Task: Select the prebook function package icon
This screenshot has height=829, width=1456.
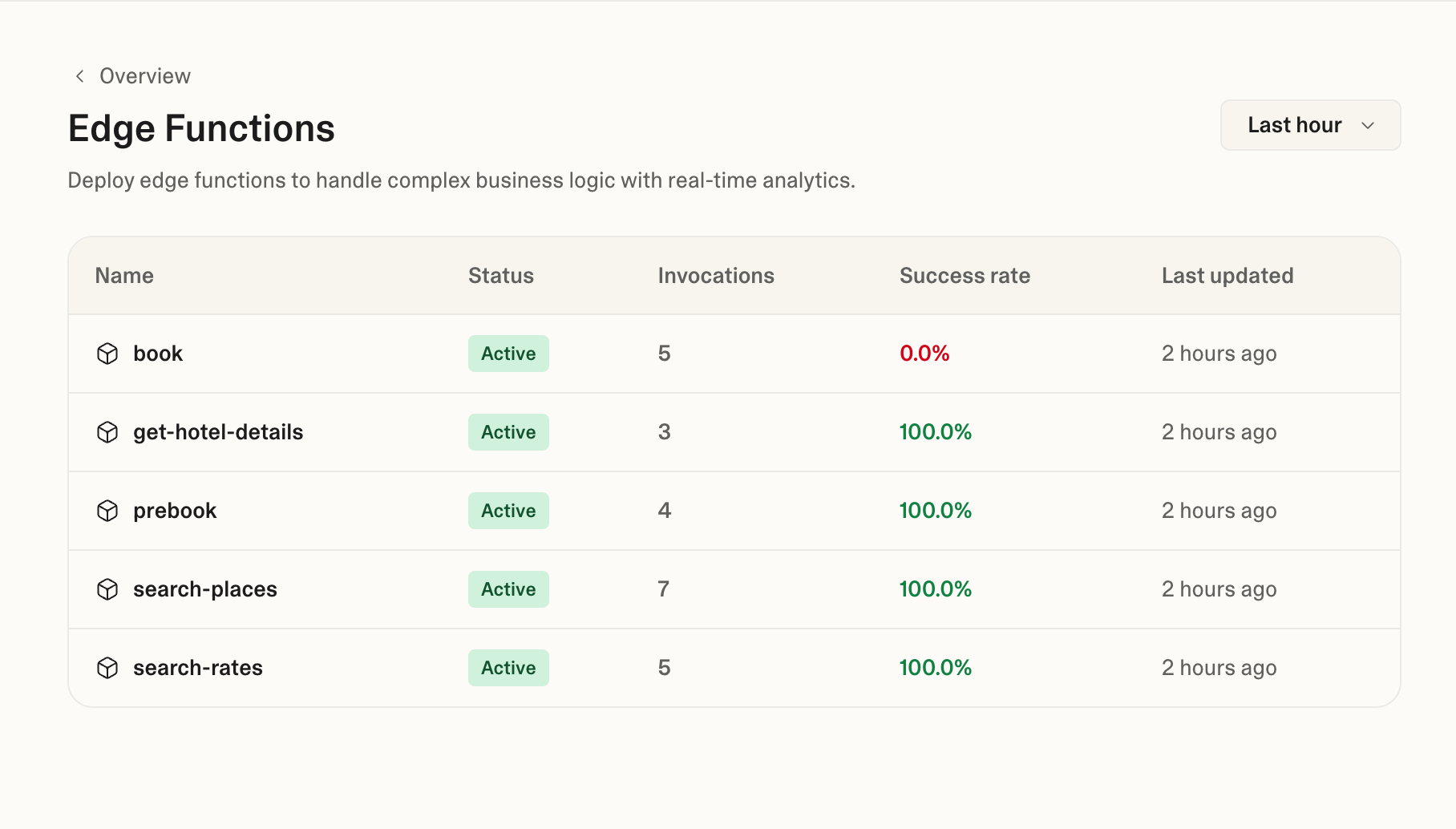Action: 108,510
